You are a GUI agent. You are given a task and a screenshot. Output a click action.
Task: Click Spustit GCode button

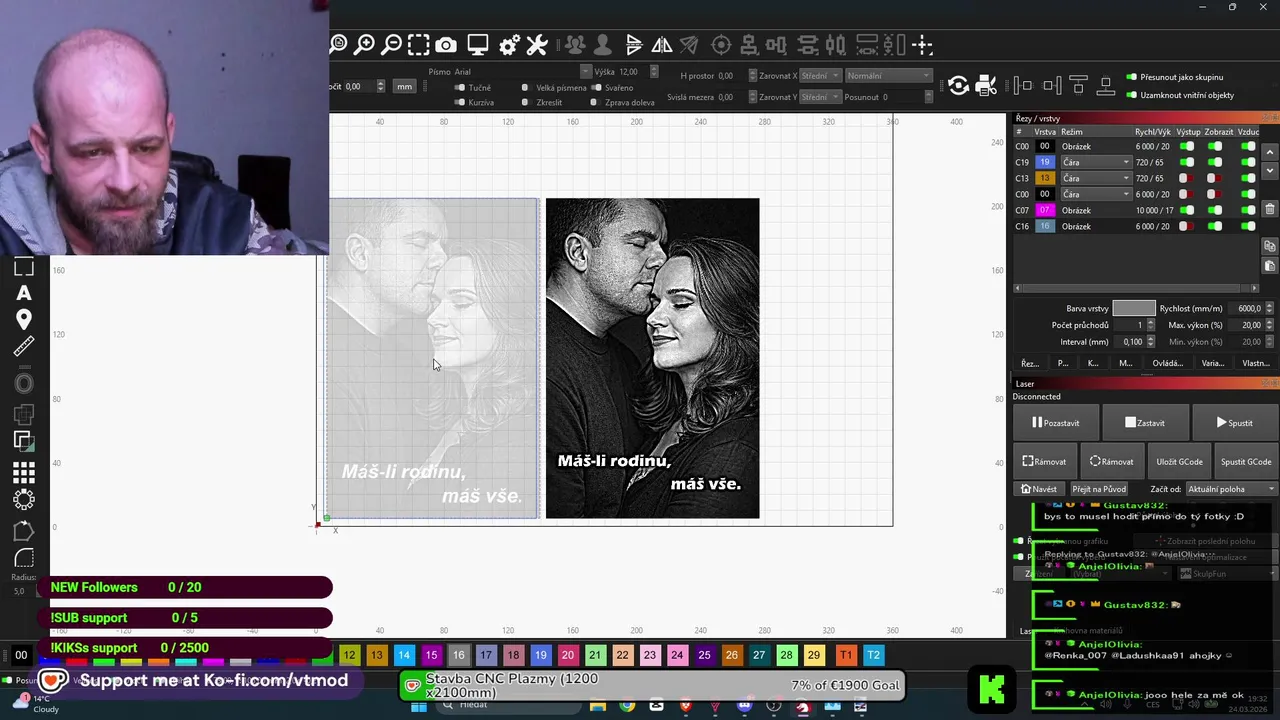pyautogui.click(x=1246, y=461)
